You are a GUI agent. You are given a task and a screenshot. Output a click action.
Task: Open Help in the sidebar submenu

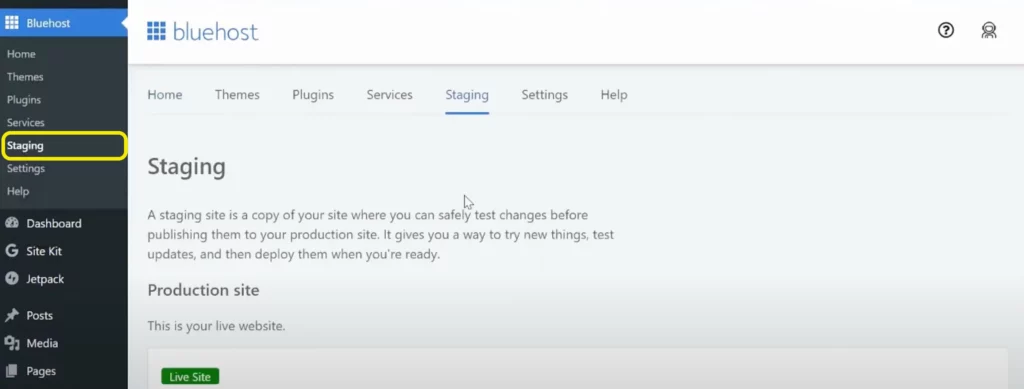18,191
